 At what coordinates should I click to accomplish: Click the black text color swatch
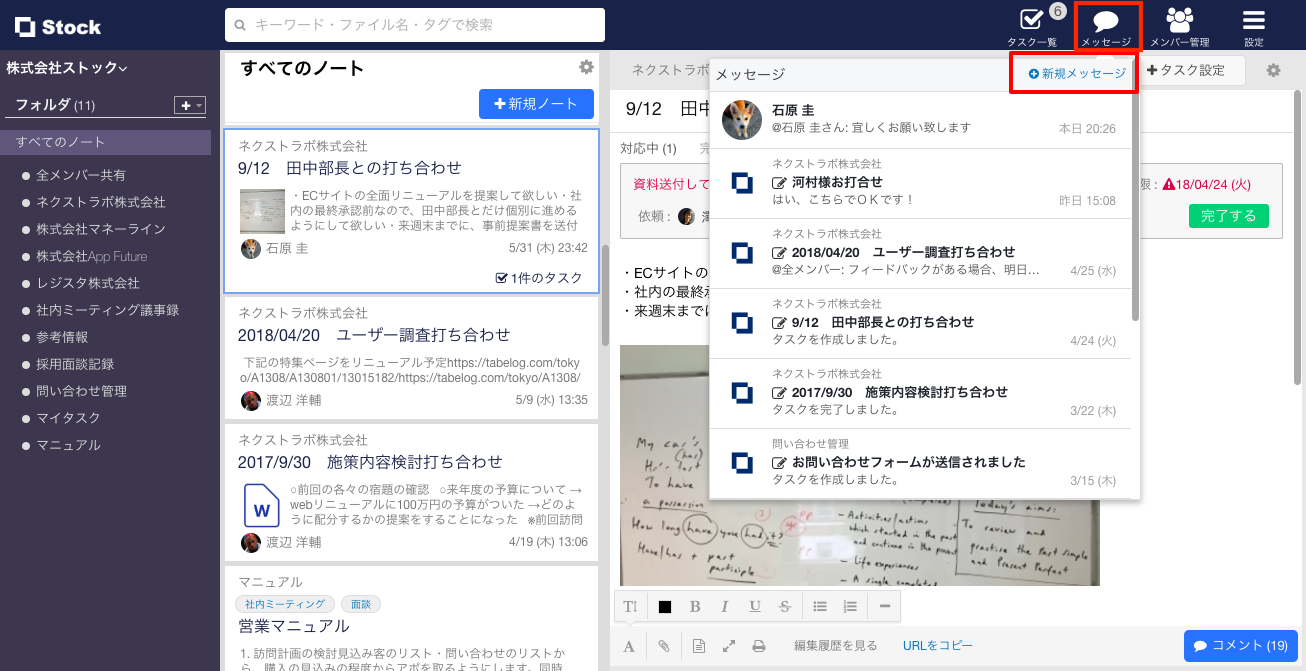[x=664, y=605]
